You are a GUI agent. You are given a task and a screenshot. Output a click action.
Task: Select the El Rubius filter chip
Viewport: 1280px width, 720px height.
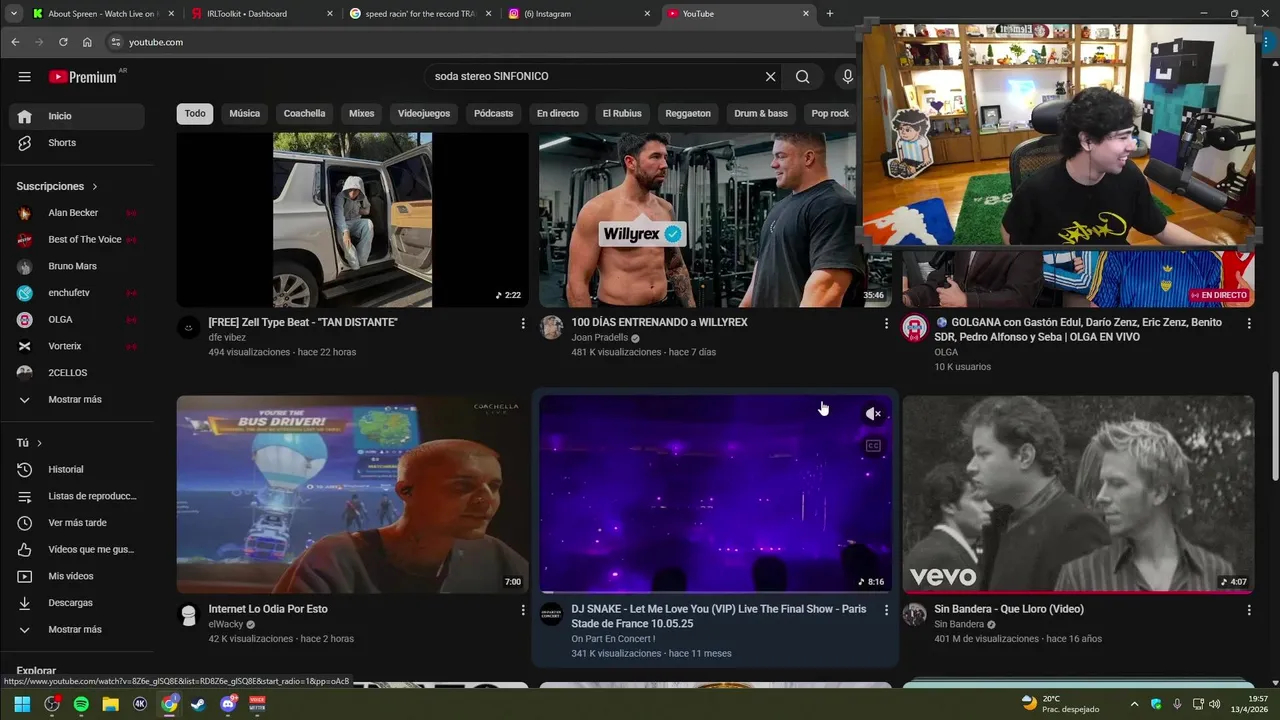[622, 113]
